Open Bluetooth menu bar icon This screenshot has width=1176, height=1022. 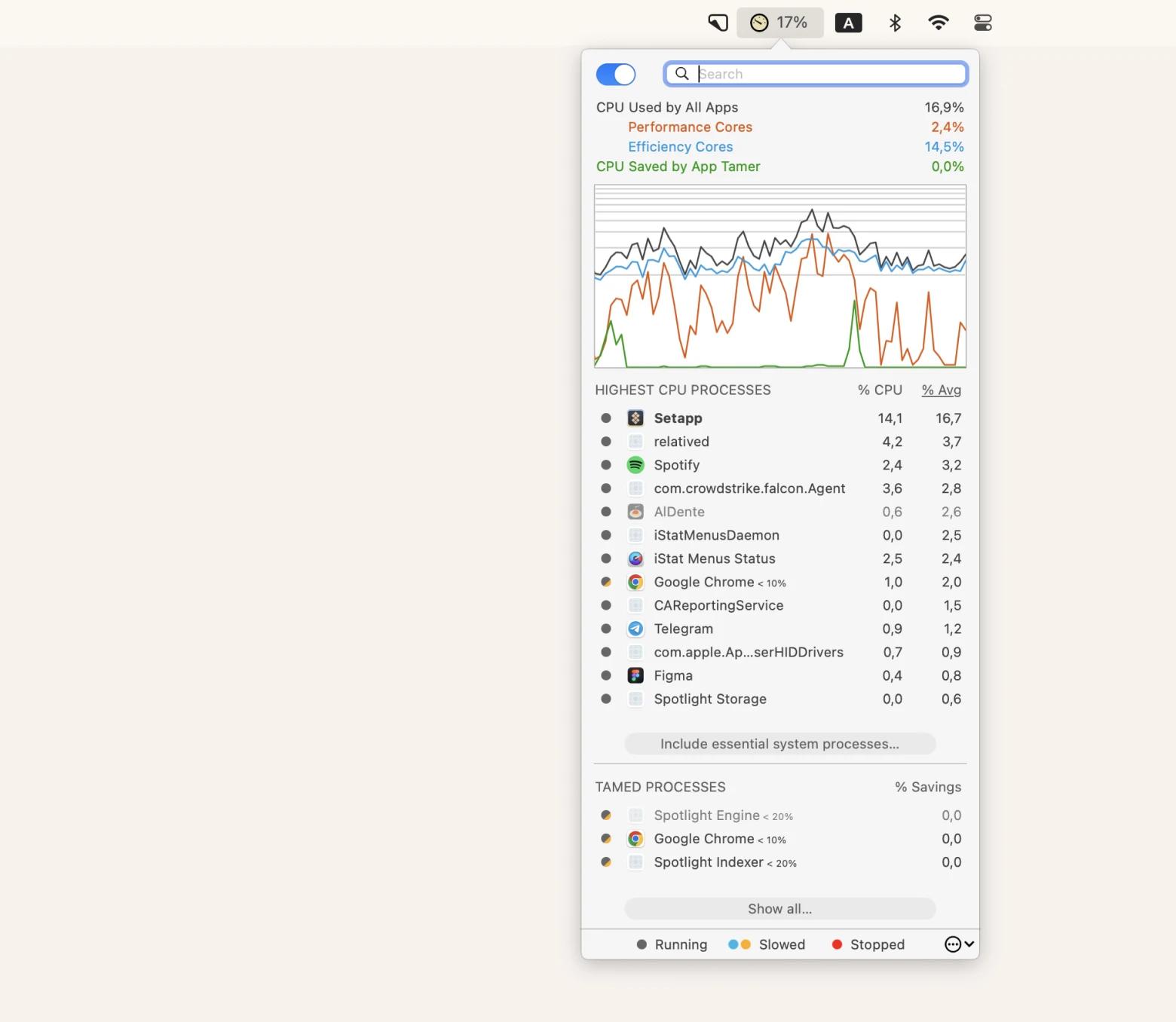coord(895,23)
